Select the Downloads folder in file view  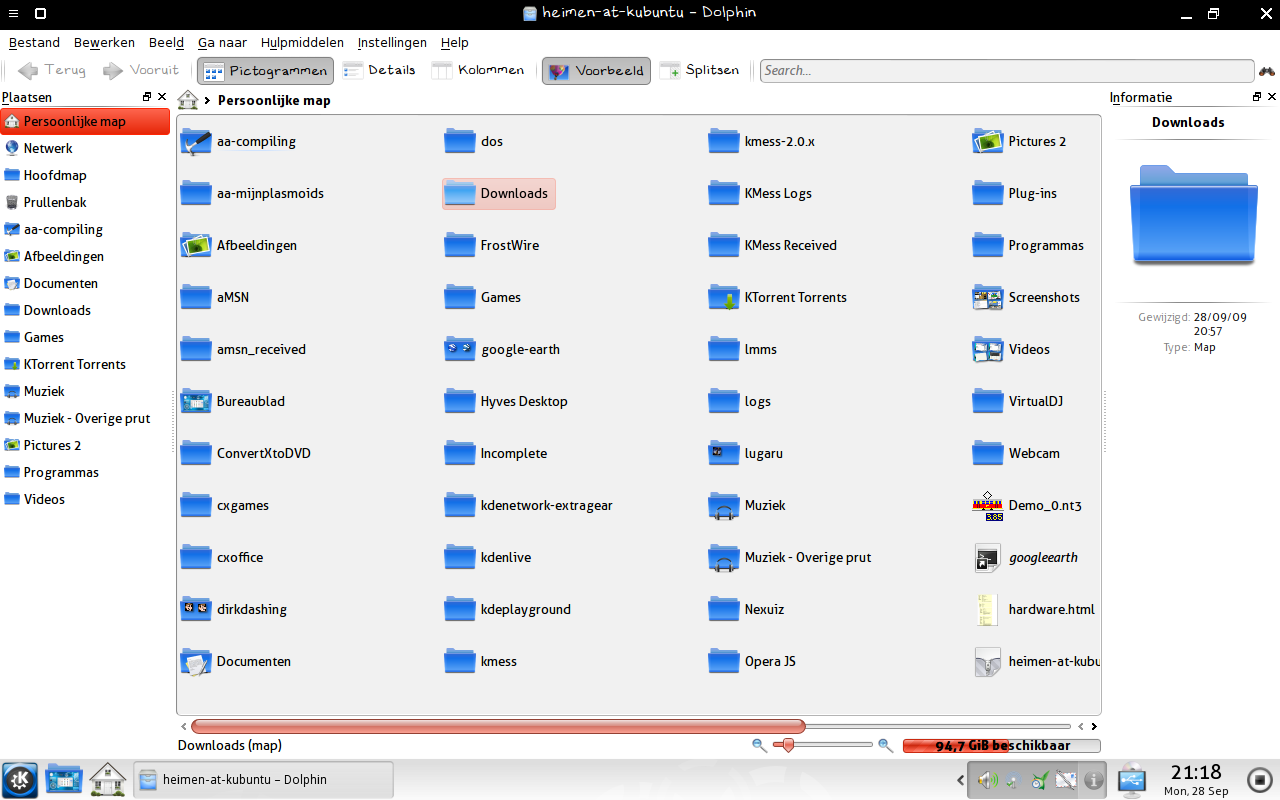(x=498, y=193)
